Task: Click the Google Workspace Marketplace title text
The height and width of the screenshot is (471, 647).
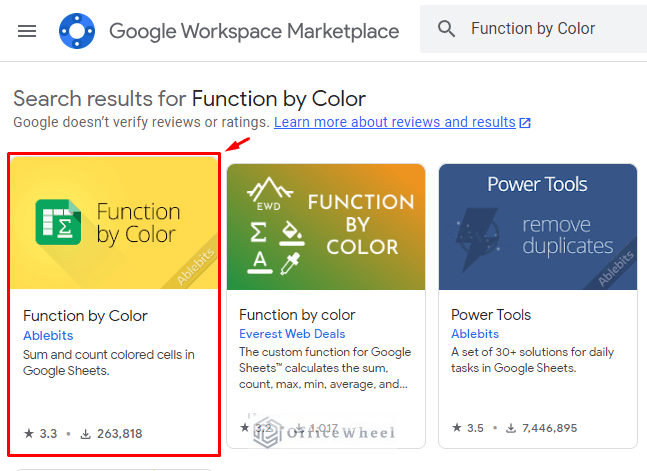Action: [x=254, y=31]
